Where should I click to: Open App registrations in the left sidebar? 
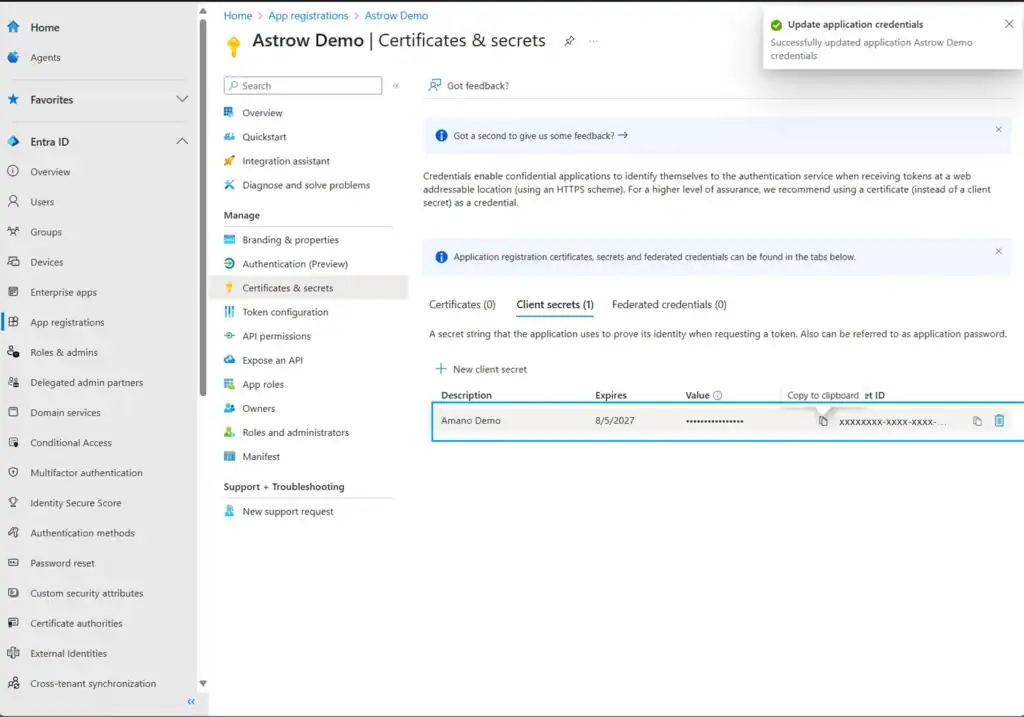click(67, 322)
